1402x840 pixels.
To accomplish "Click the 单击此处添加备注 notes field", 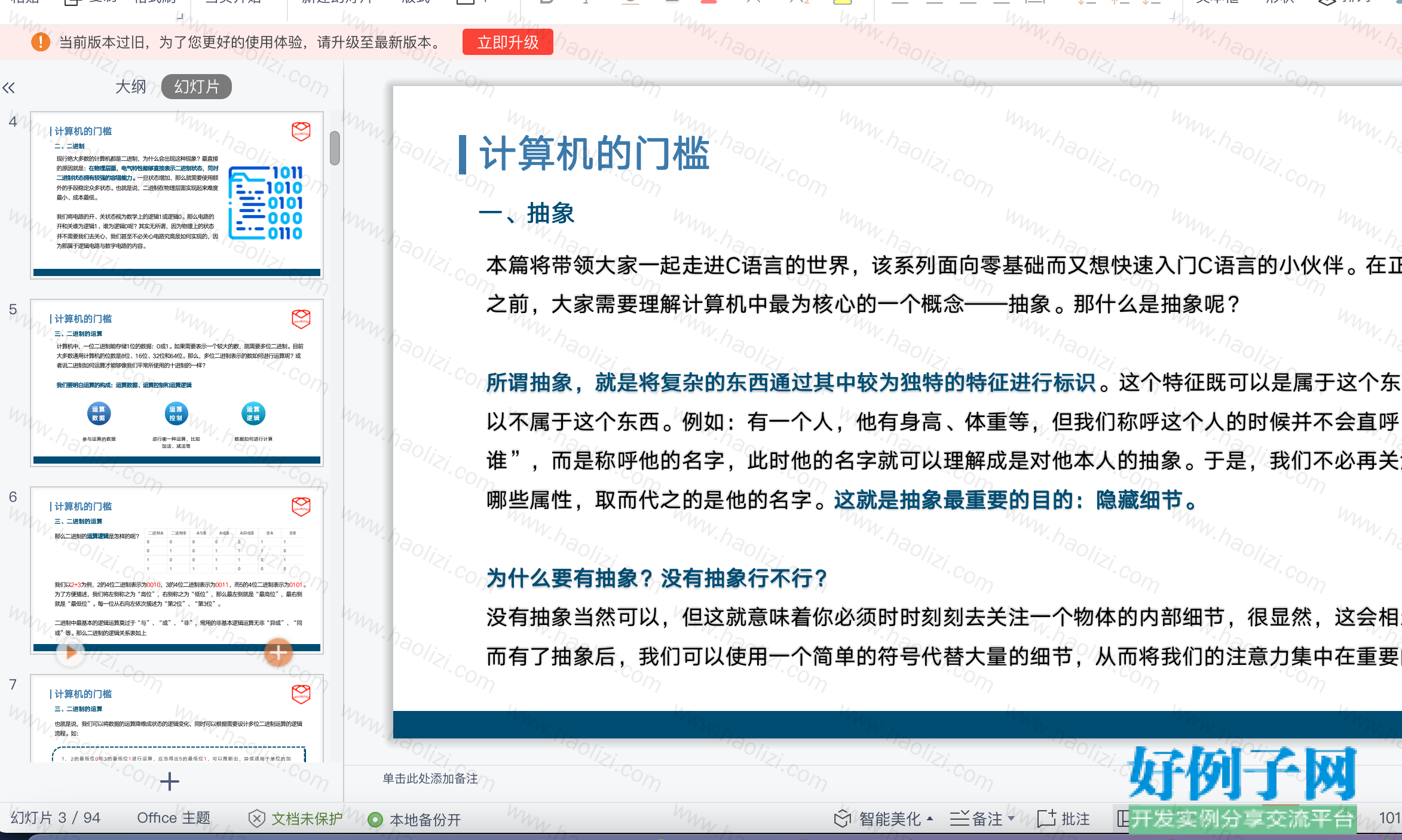I will click(430, 778).
